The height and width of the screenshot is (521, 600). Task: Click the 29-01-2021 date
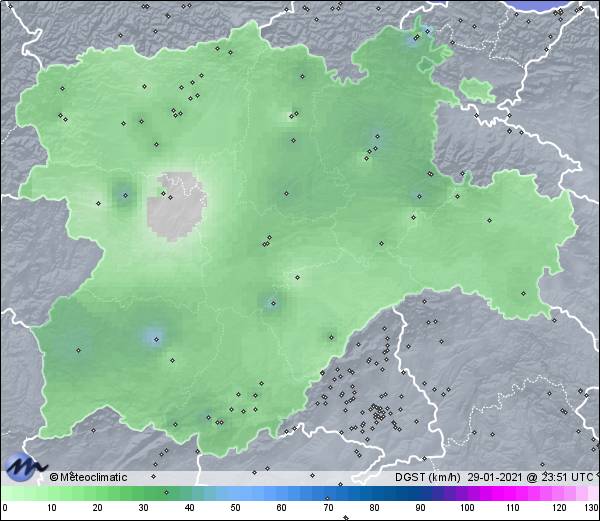click(495, 477)
